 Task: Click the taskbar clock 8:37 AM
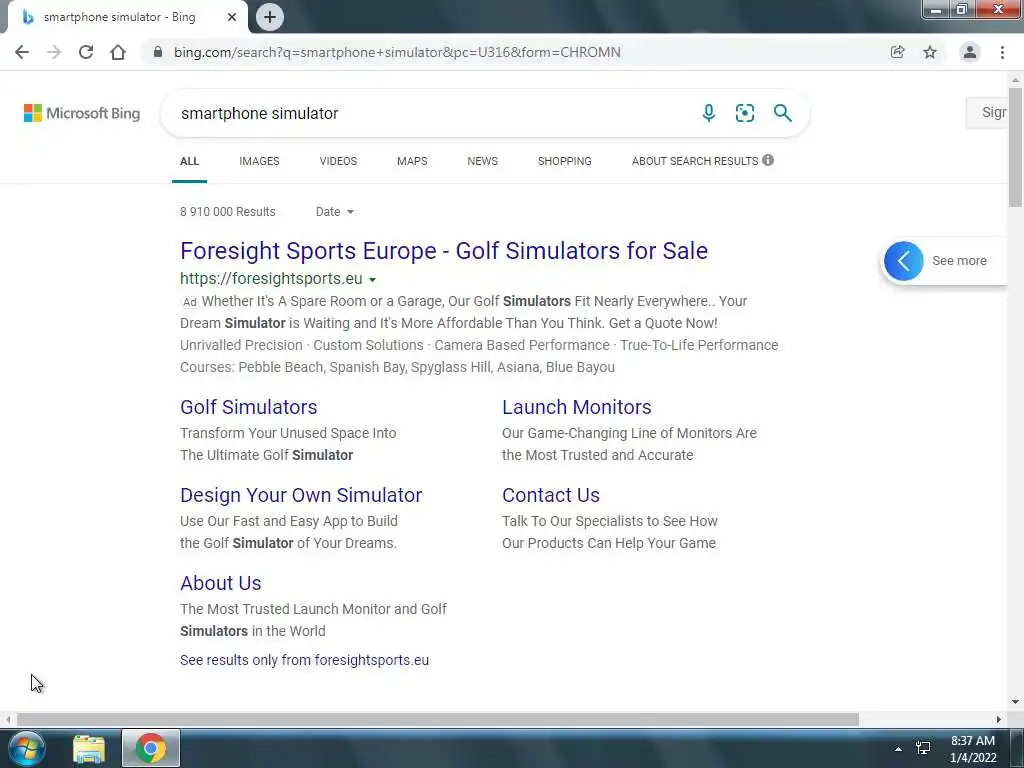tap(973, 741)
